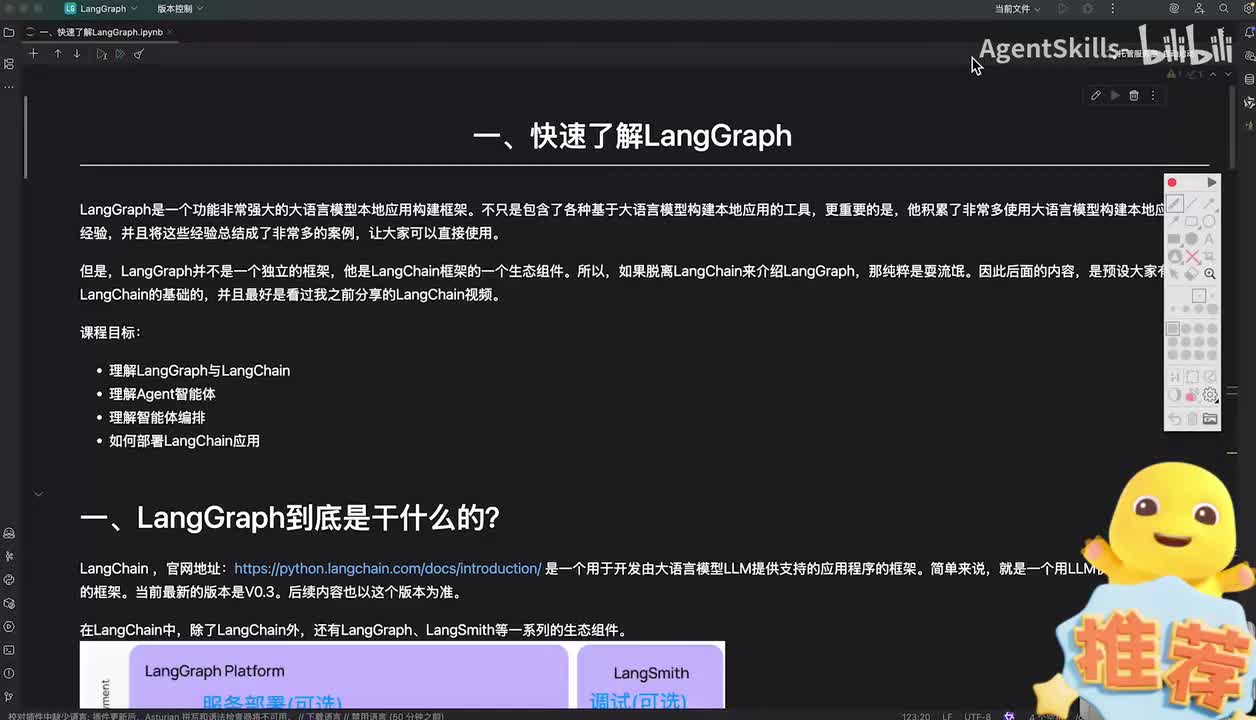
Task: Undo last annotation in floating palette
Action: [1175, 419]
